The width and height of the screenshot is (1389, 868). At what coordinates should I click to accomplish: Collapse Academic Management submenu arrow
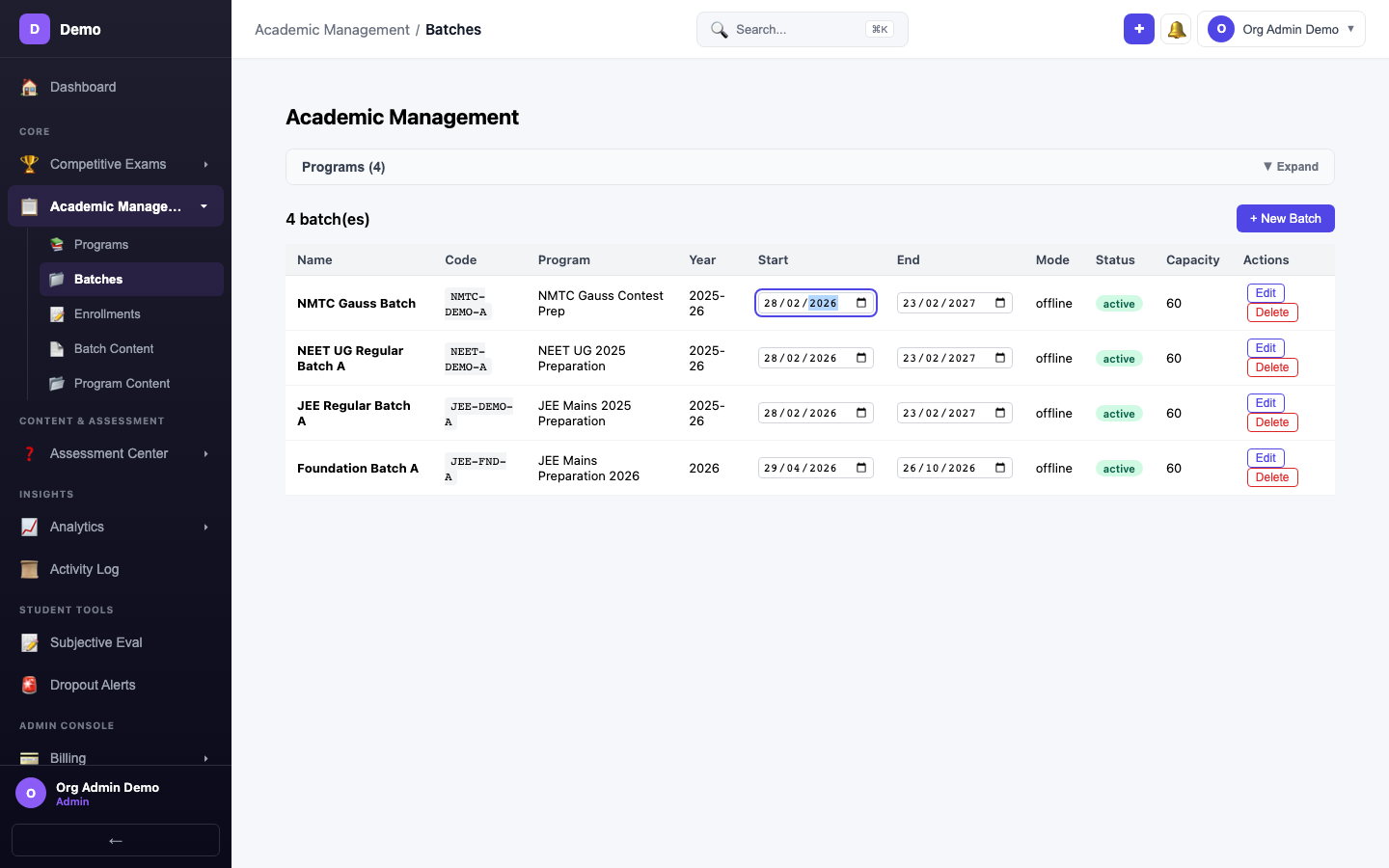[204, 206]
